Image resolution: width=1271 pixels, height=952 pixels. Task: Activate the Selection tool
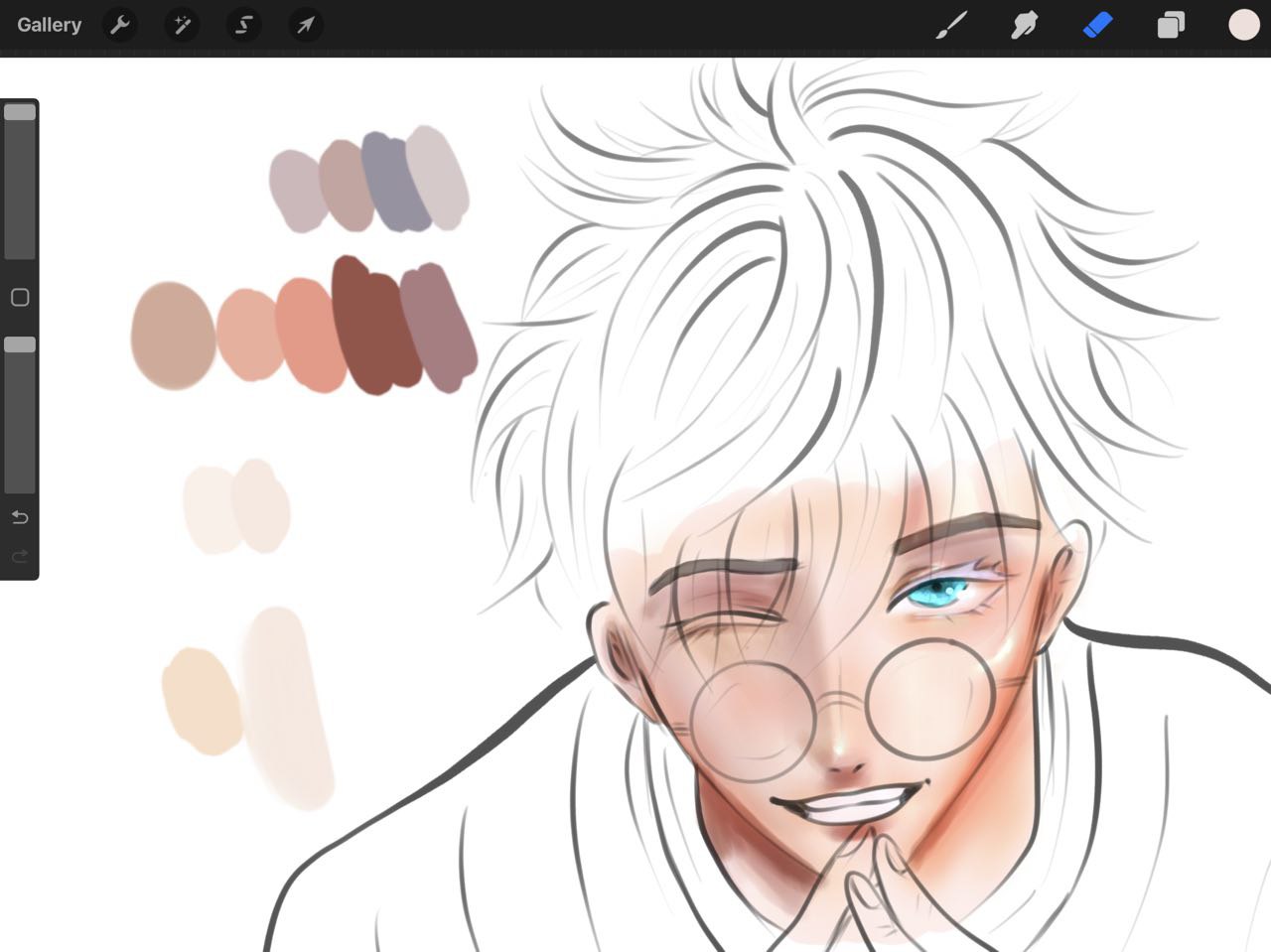click(243, 25)
